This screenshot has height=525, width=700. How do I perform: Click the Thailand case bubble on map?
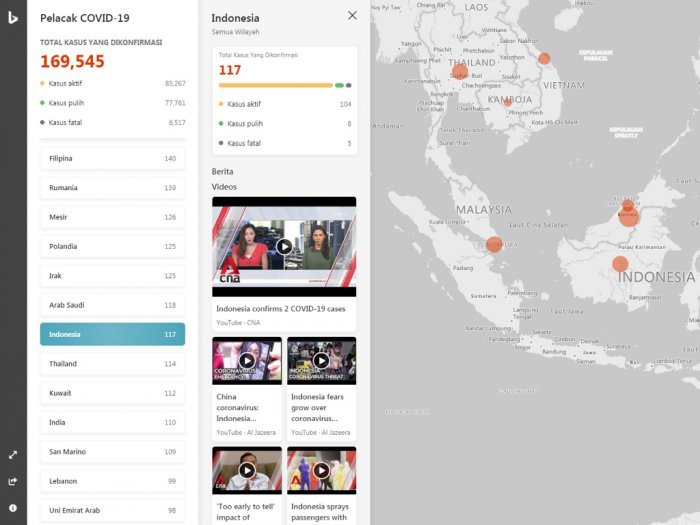tap(459, 71)
